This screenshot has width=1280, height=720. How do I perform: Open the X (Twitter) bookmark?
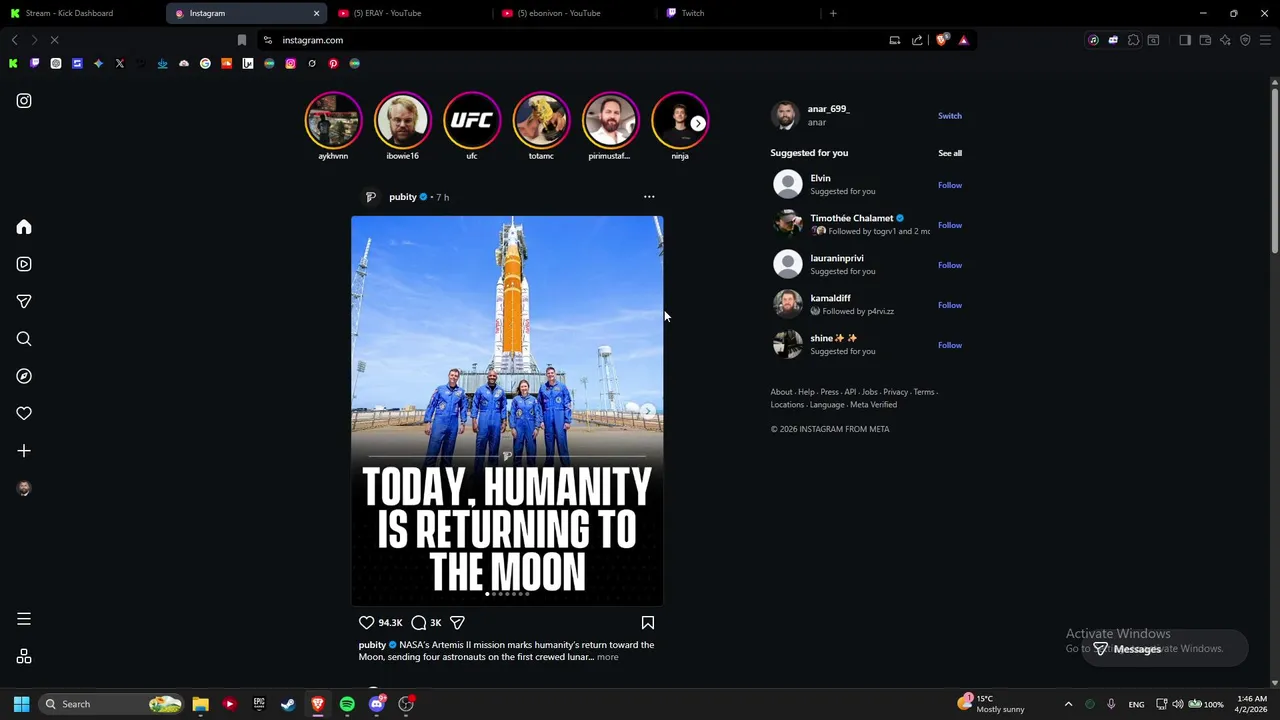click(x=120, y=63)
